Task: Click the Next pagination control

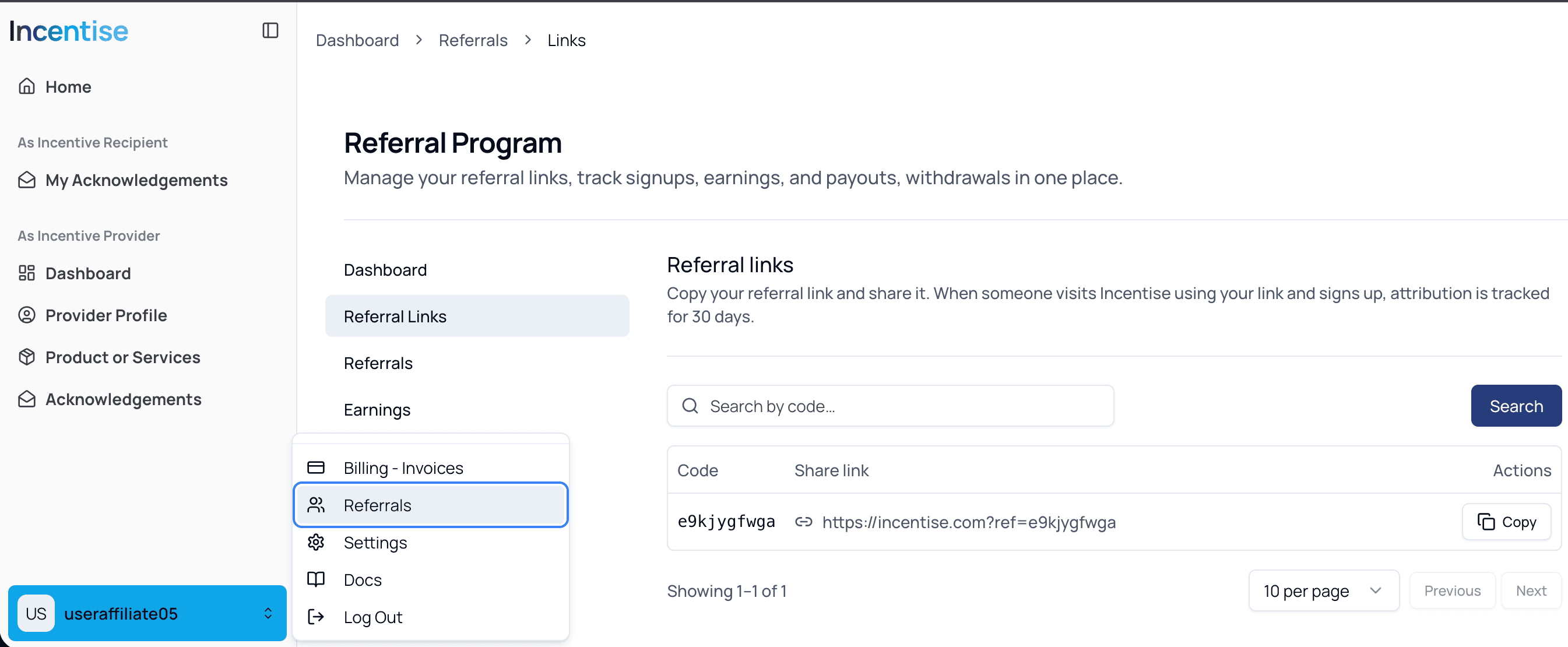Action: point(1531,590)
